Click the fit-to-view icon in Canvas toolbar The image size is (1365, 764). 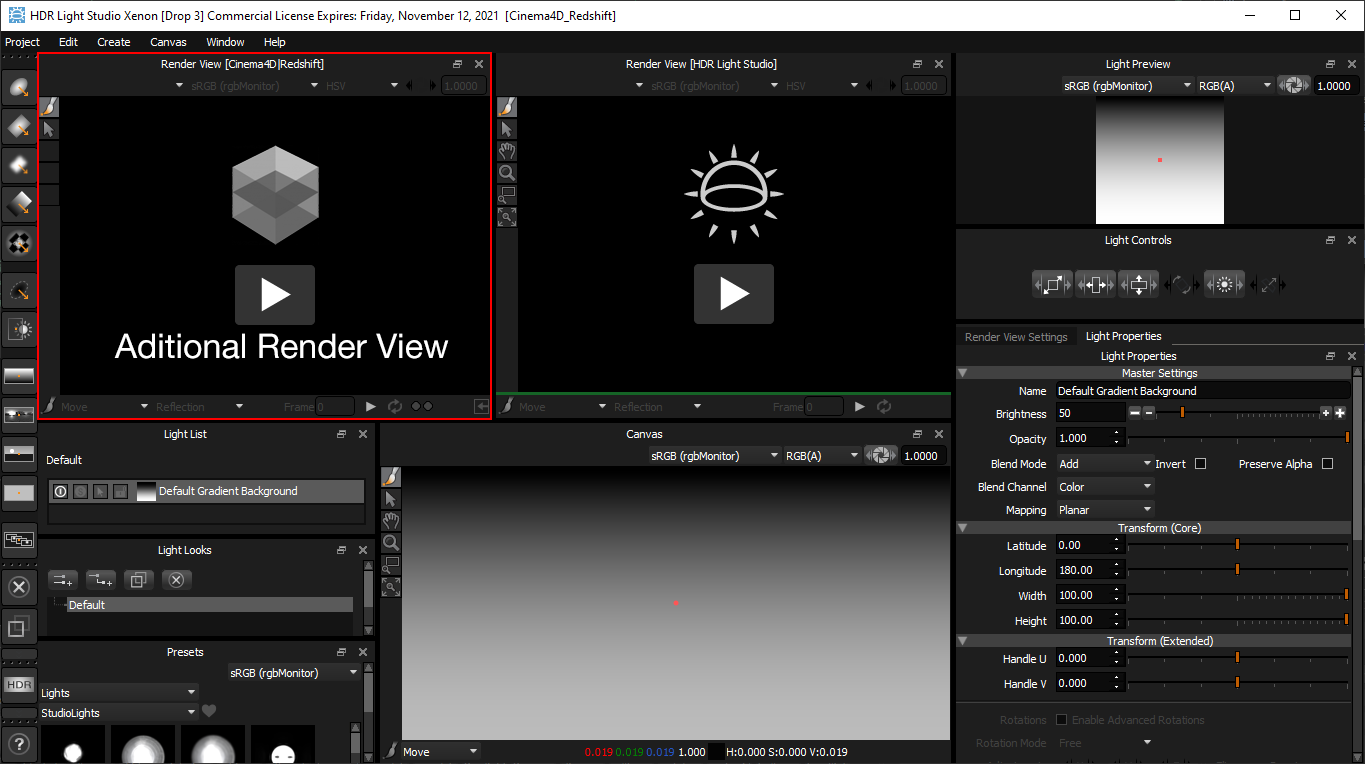[391, 587]
